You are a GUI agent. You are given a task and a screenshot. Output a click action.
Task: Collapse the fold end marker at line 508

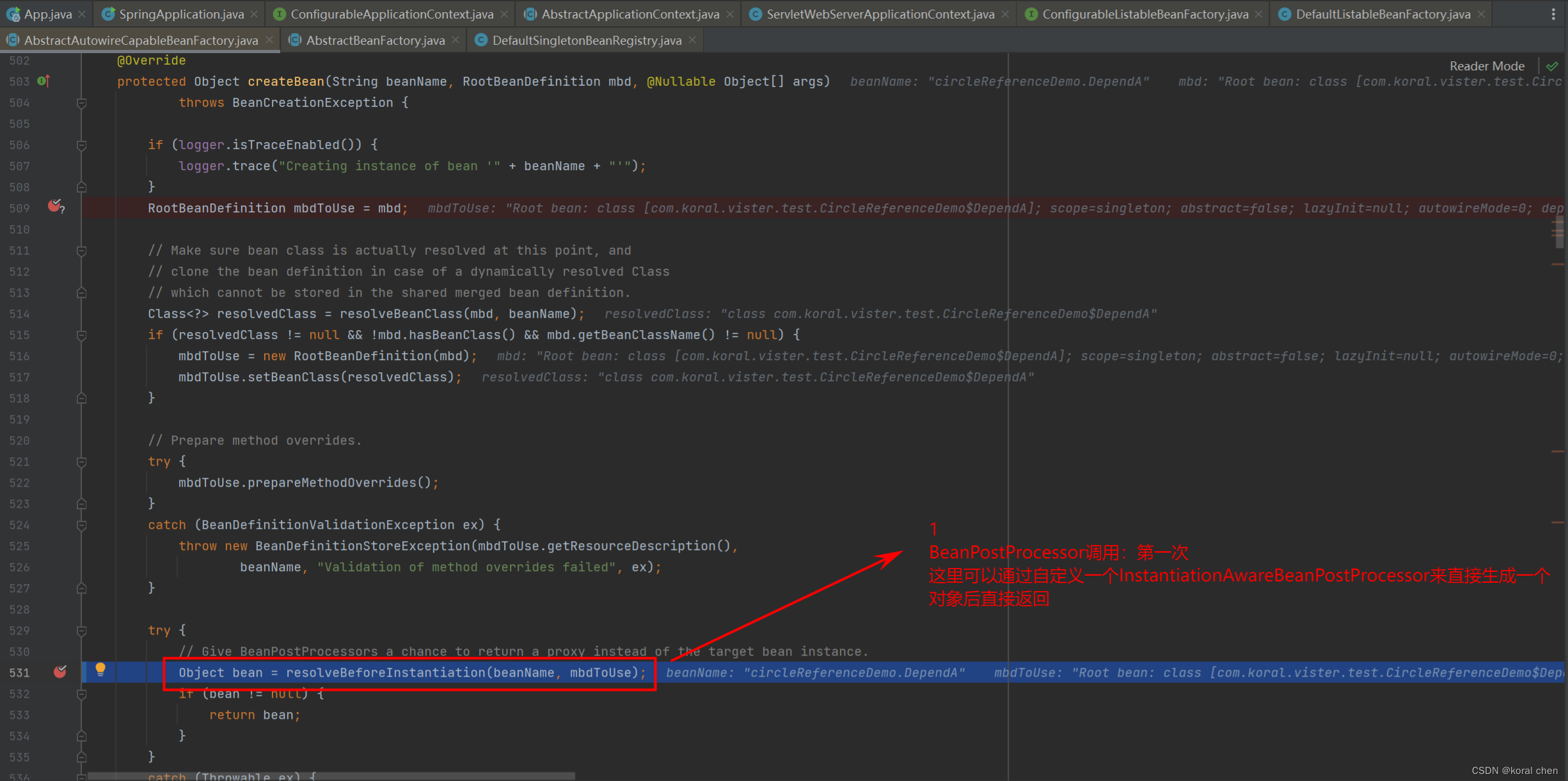[81, 187]
